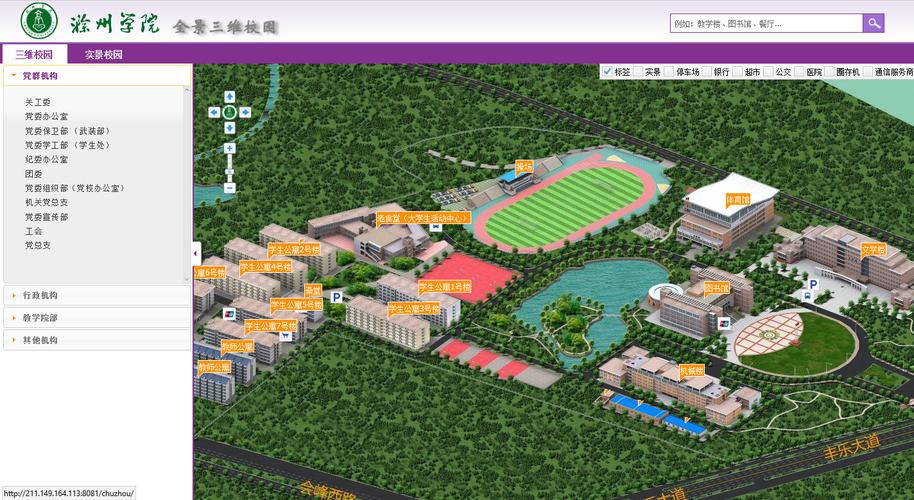Image resolution: width=914 pixels, height=500 pixels.
Task: Zoom in with the plus button
Action: 230,148
